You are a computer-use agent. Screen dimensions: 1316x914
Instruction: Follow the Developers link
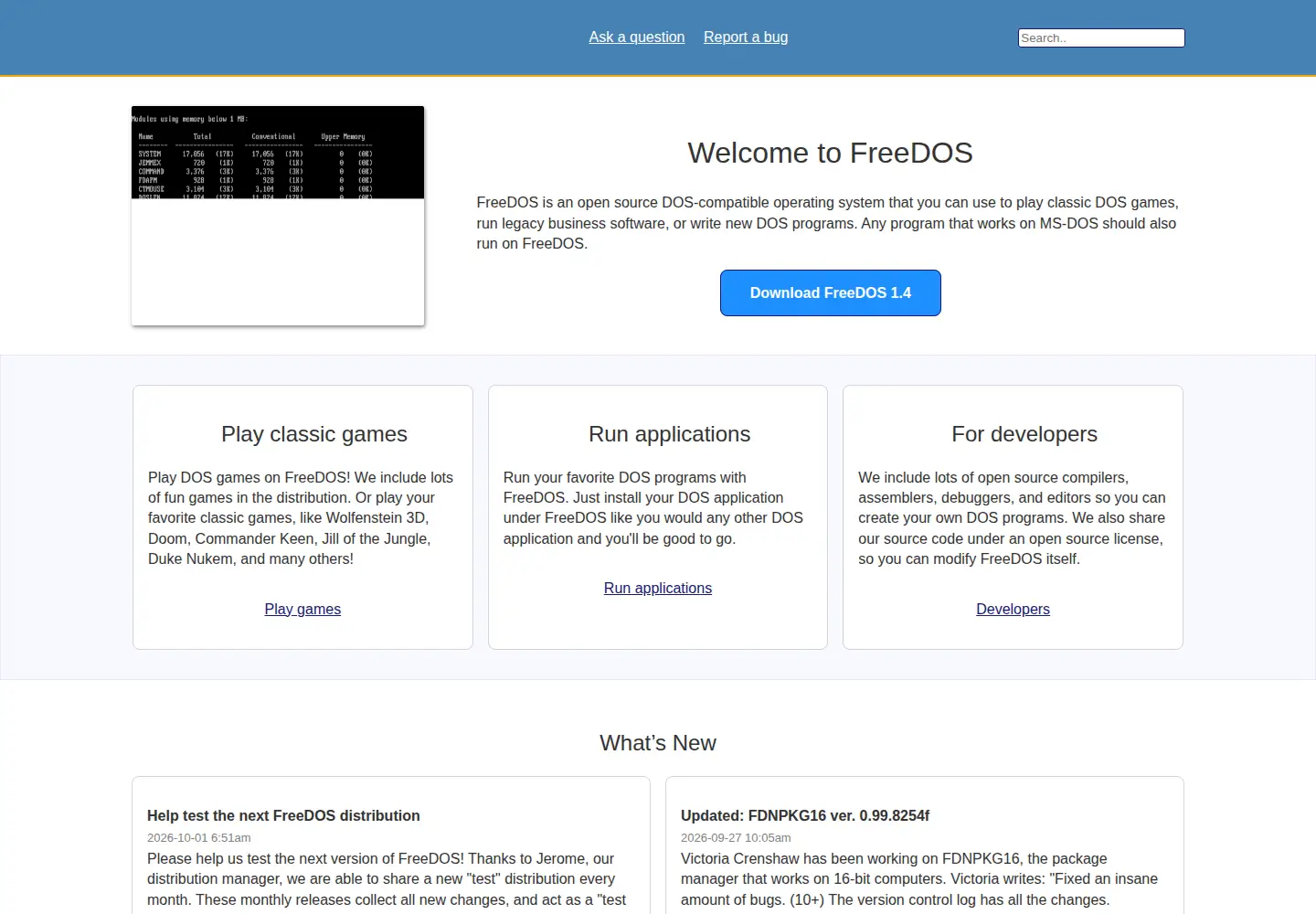pyautogui.click(x=1013, y=609)
